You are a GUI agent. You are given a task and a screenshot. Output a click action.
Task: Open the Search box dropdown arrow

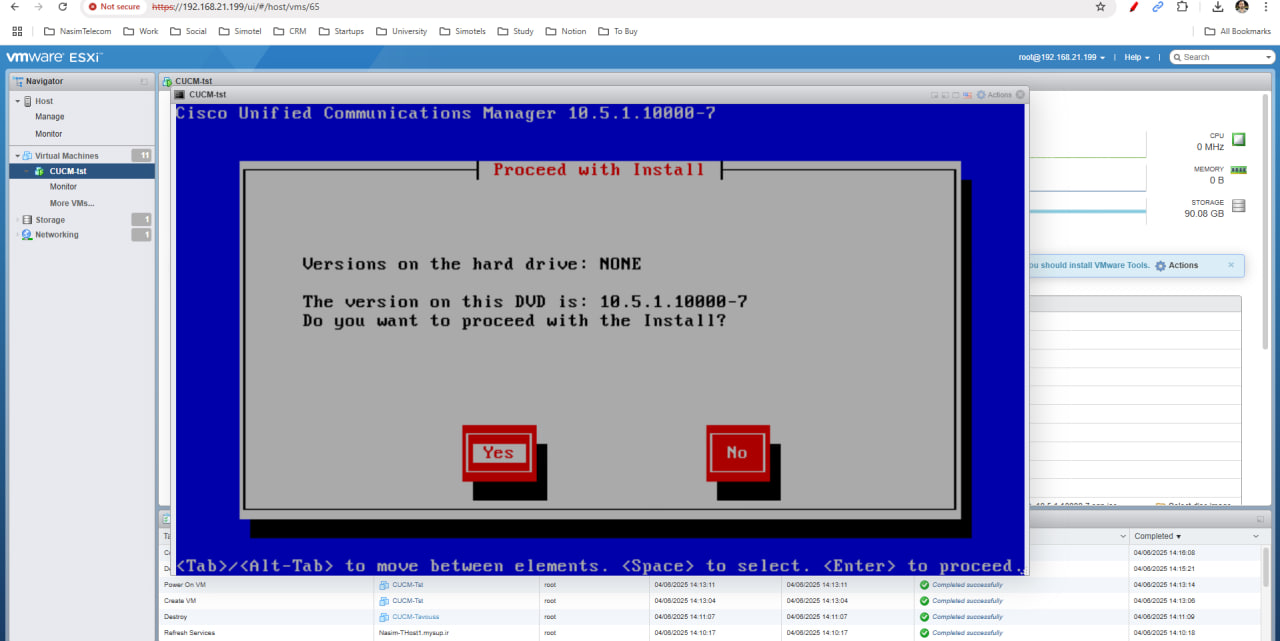pyautogui.click(x=1267, y=57)
